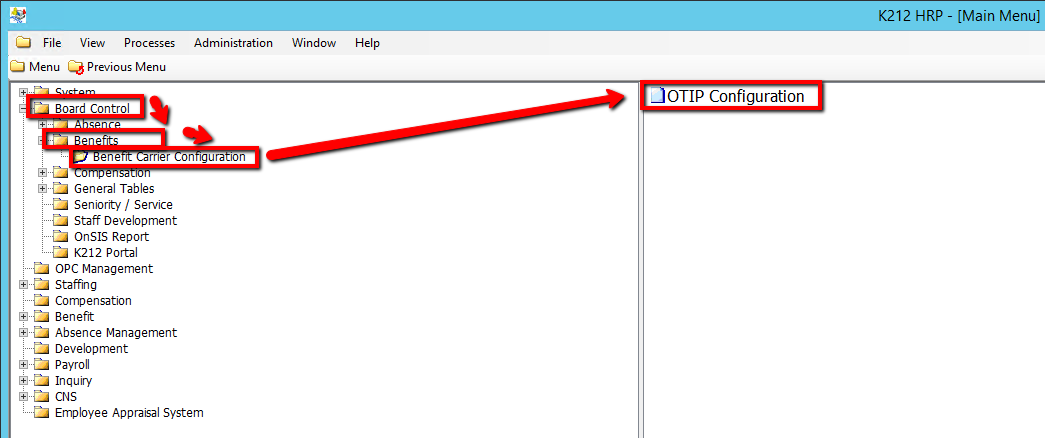
Task: Click the OnSIS Report folder icon
Action: [x=60, y=237]
